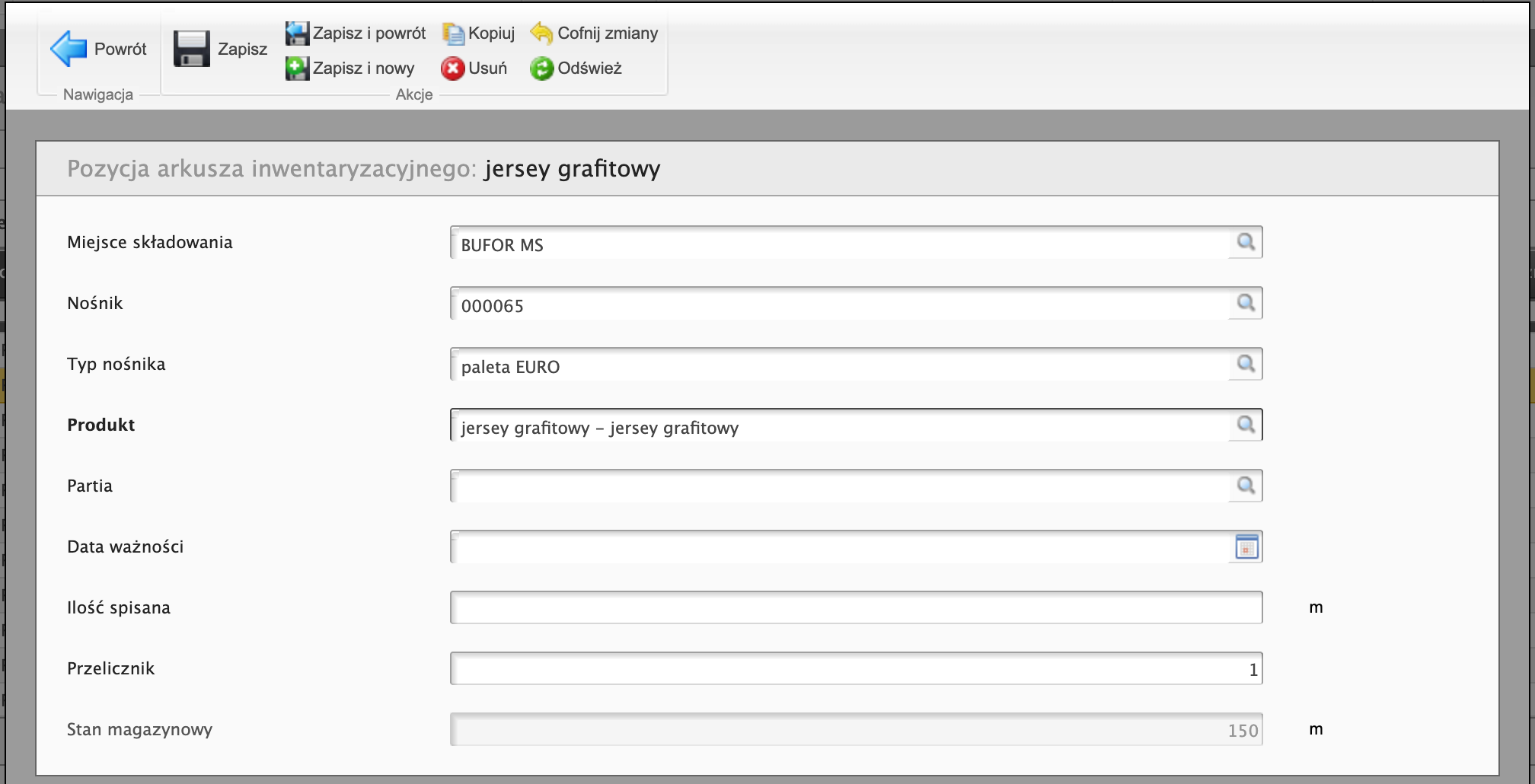Undo edits with Cofnij zmiany
Viewport: 1535px width, 784px height.
pos(595,33)
